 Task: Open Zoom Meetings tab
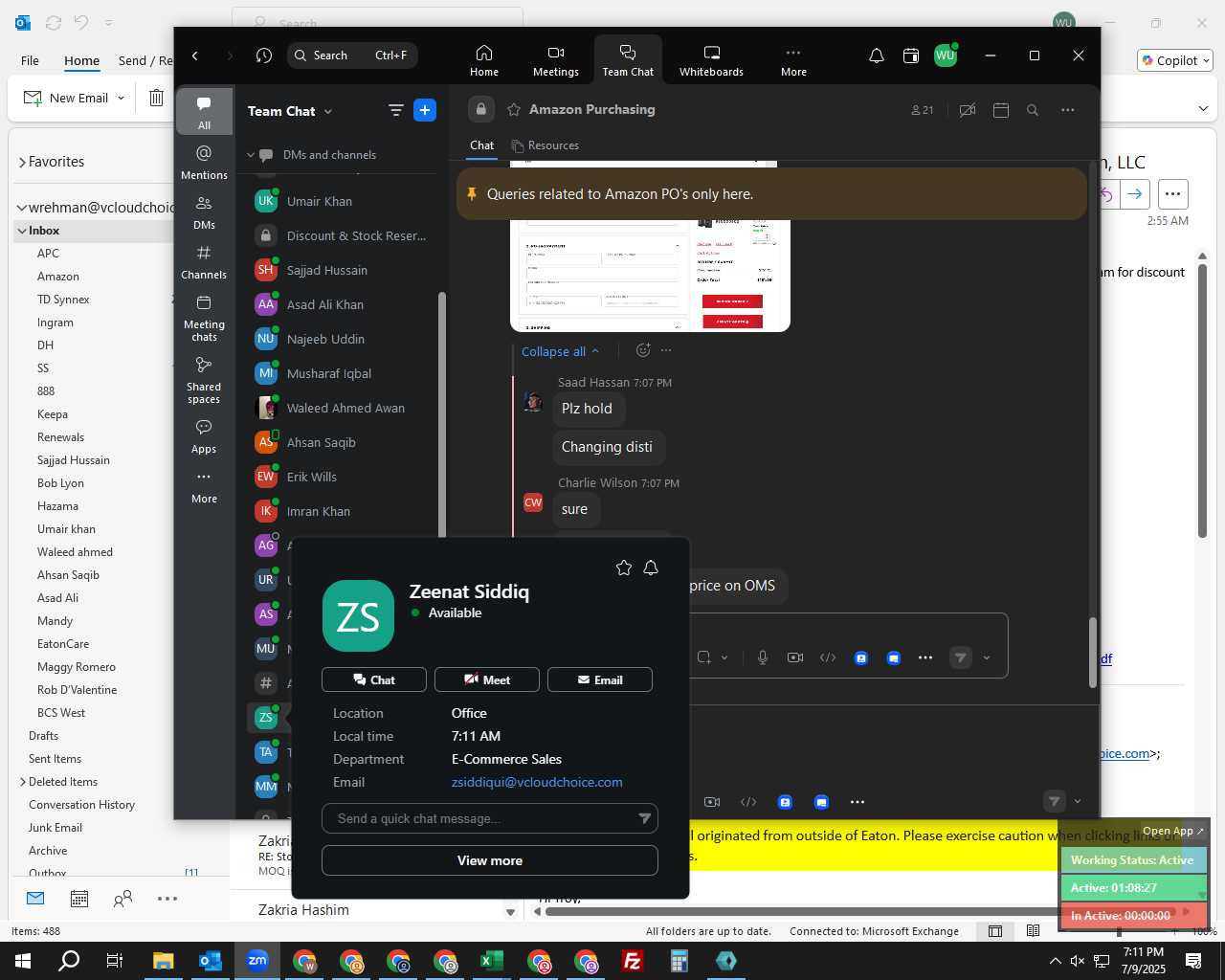tap(555, 60)
